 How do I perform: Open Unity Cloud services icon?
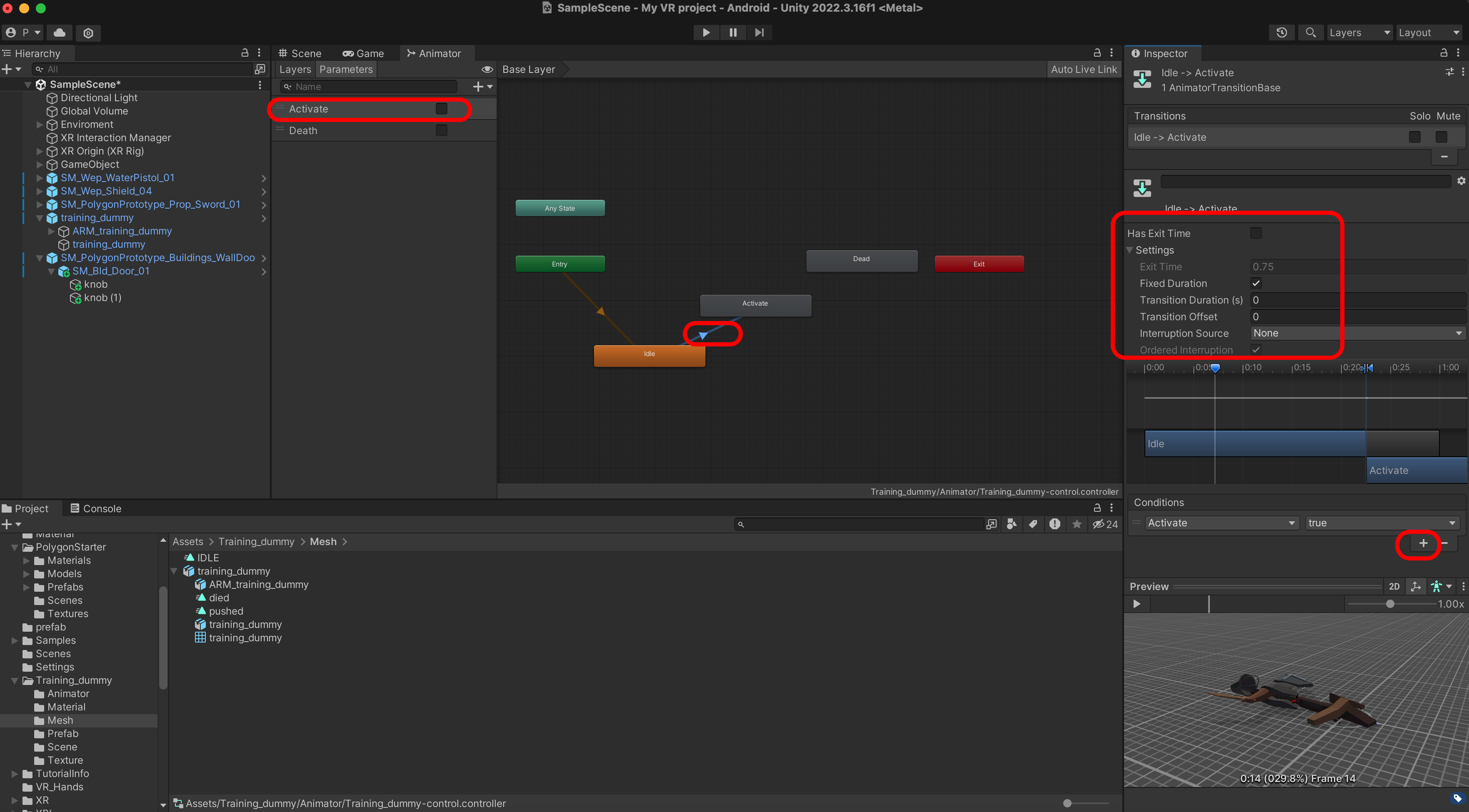(59, 32)
